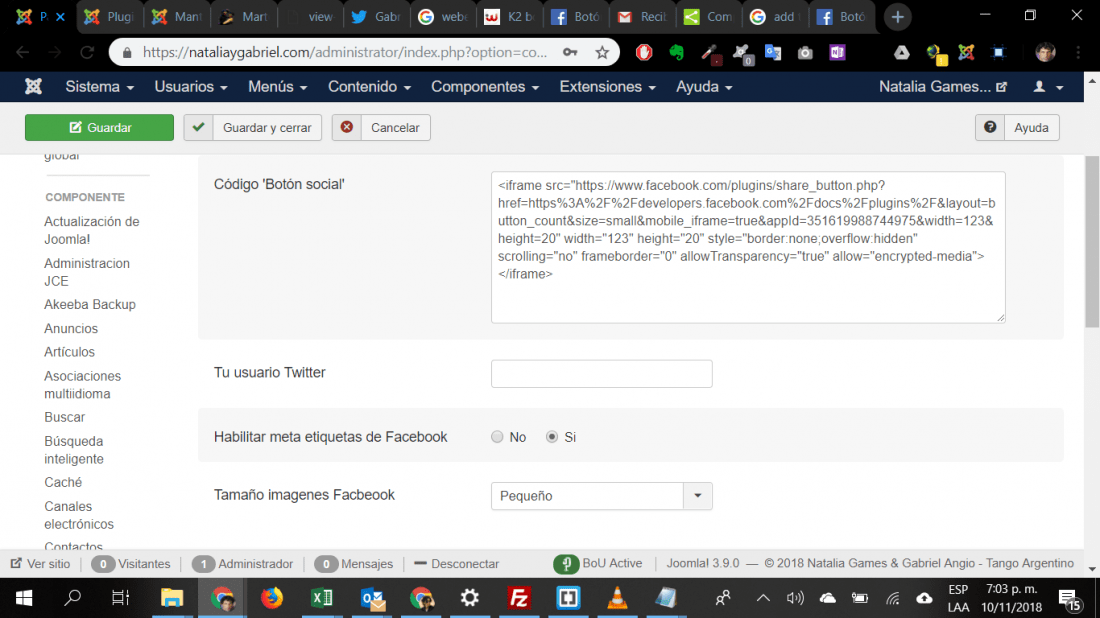Switch to the Plugi browser tab
Viewport: 1100px width, 618px height.
click(109, 17)
